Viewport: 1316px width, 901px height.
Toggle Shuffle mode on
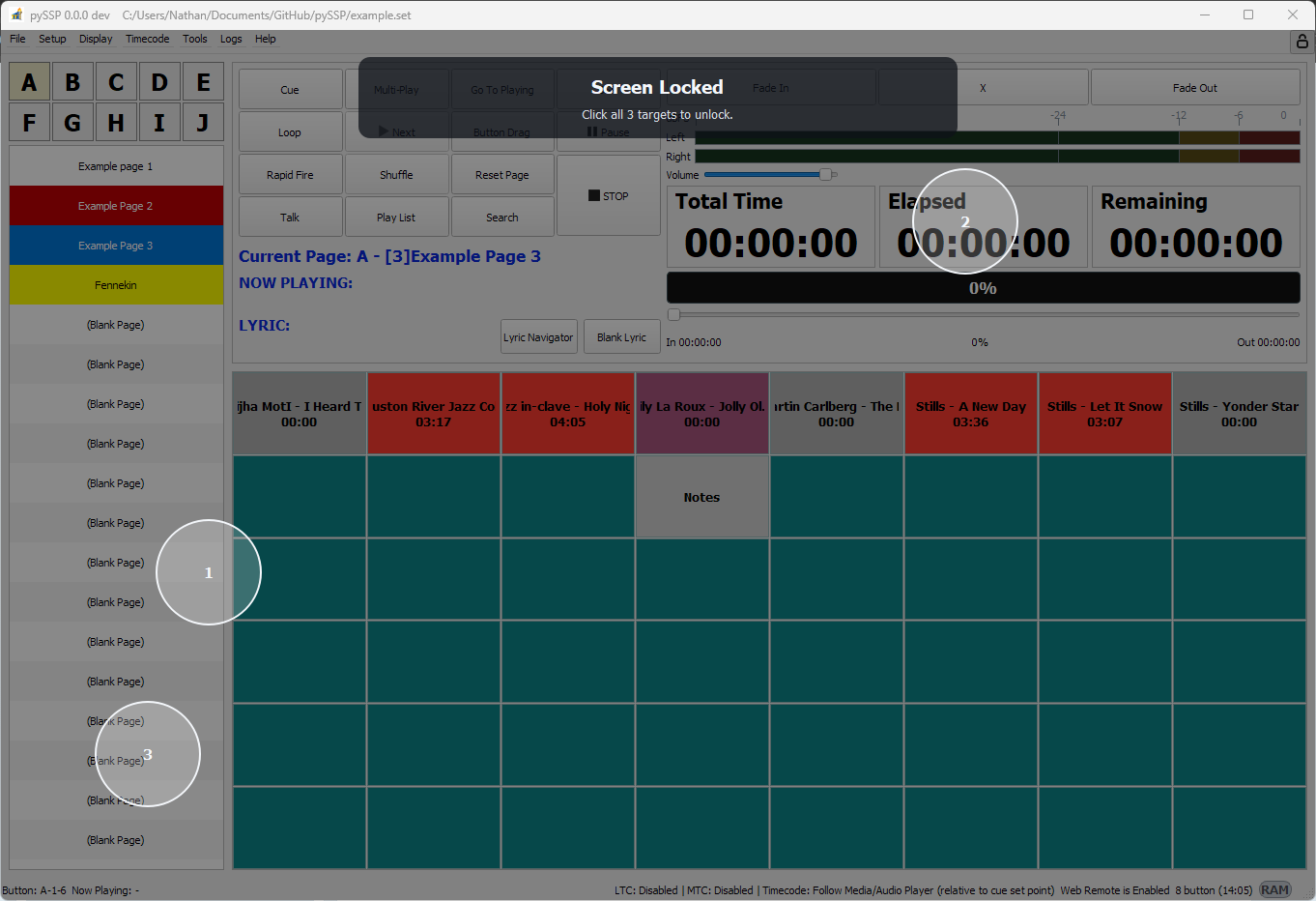coord(396,174)
